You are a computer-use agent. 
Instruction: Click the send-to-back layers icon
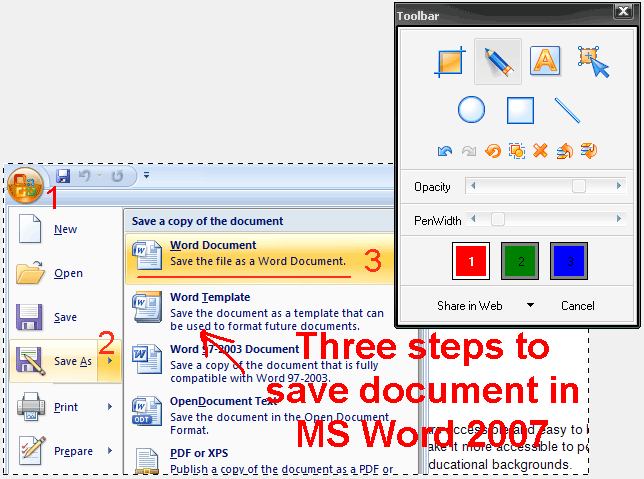point(589,151)
